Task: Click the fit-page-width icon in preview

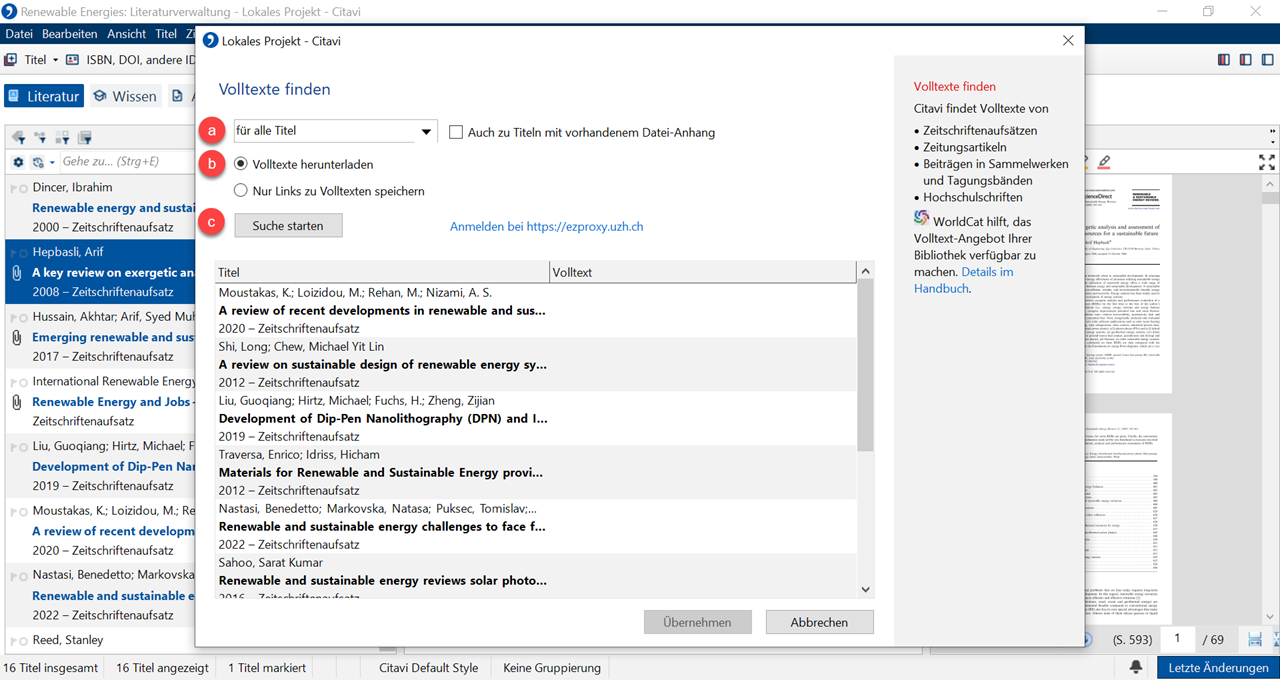Action: point(1254,639)
